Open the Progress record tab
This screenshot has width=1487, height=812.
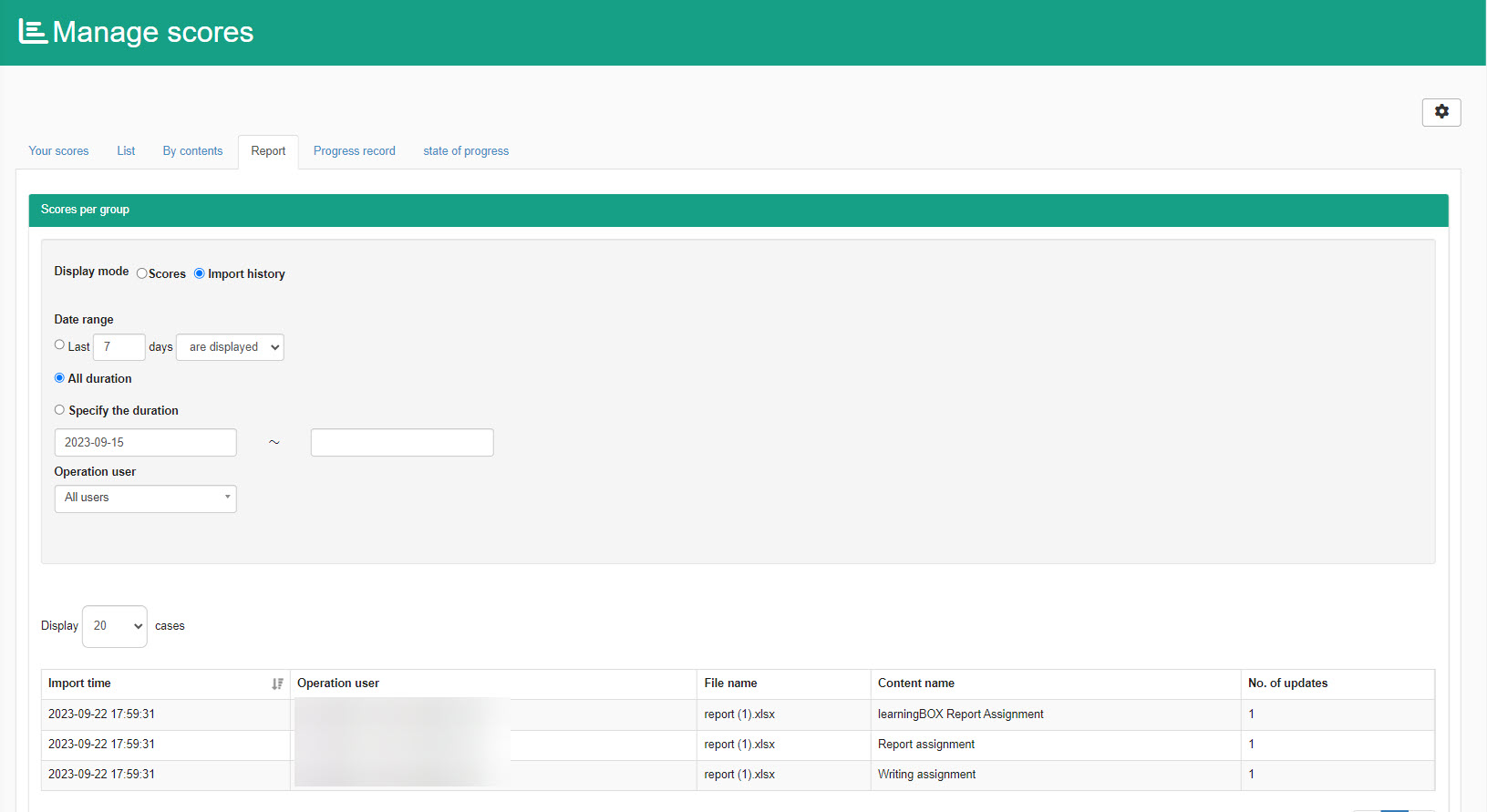click(354, 151)
